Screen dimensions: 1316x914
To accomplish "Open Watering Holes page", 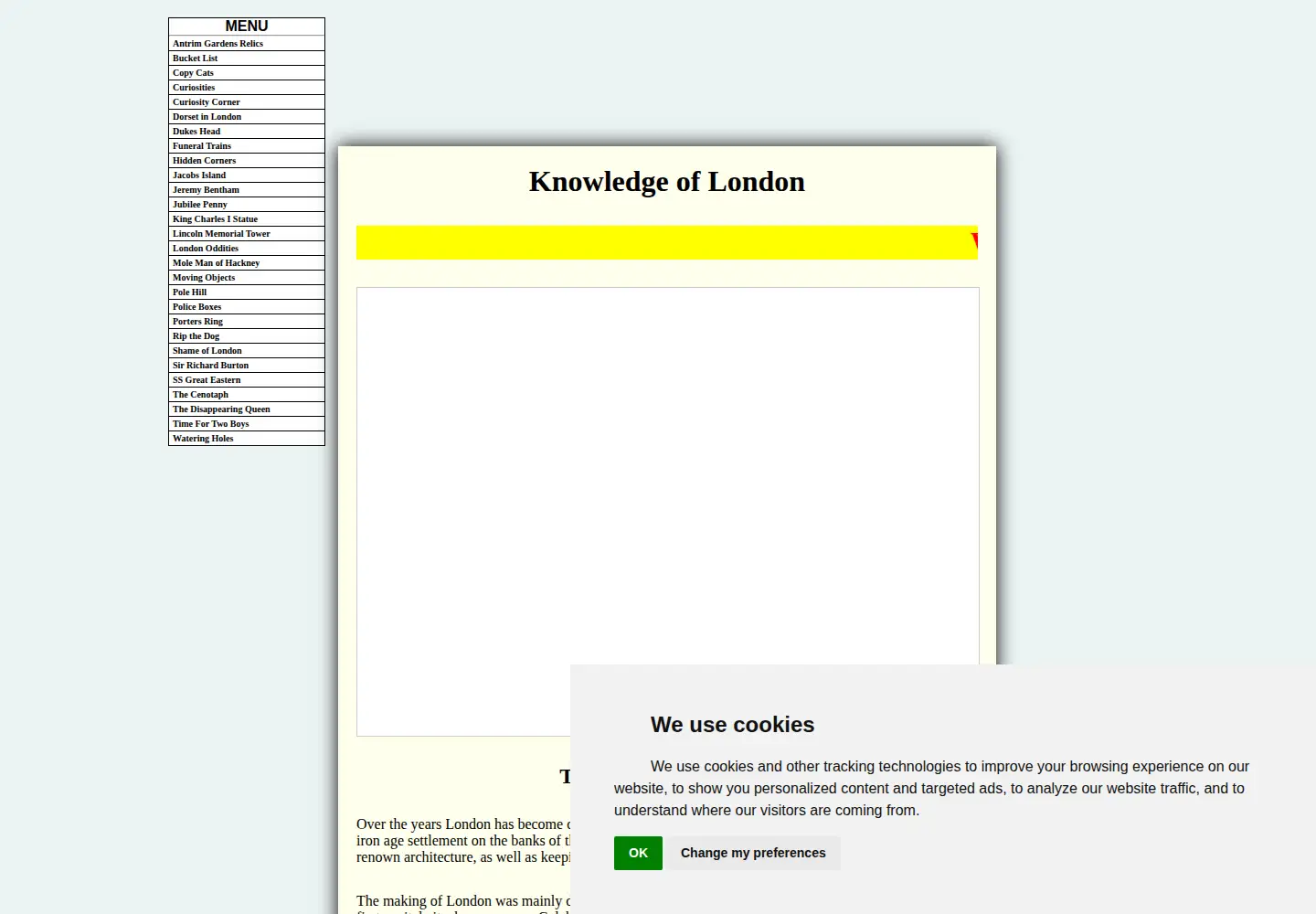I will (247, 439).
